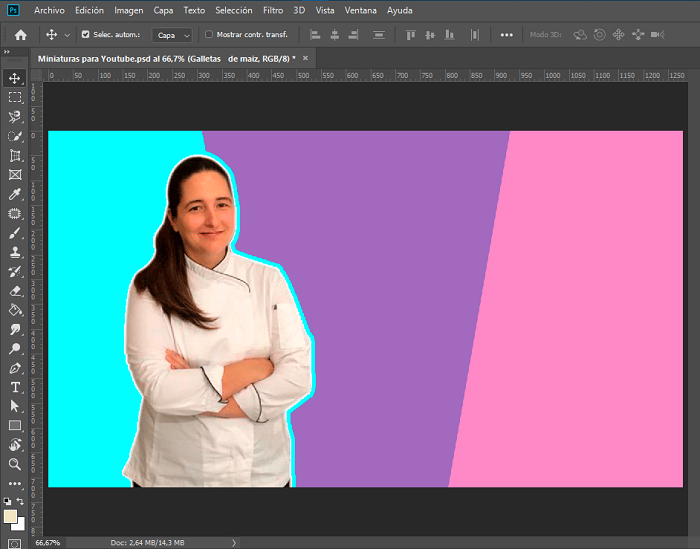Viewport: 700px width, 549px height.
Task: Reset default foreground and background colors
Action: tap(7, 501)
